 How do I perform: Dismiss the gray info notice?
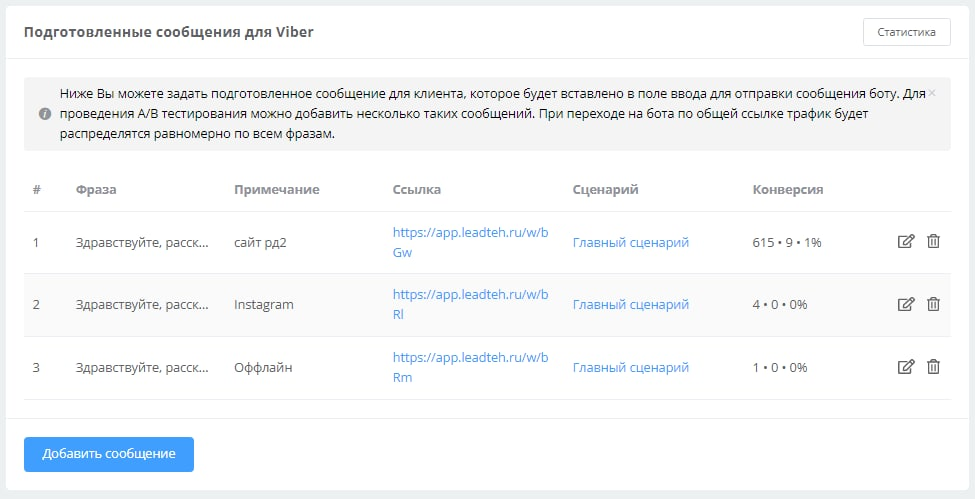click(x=932, y=93)
